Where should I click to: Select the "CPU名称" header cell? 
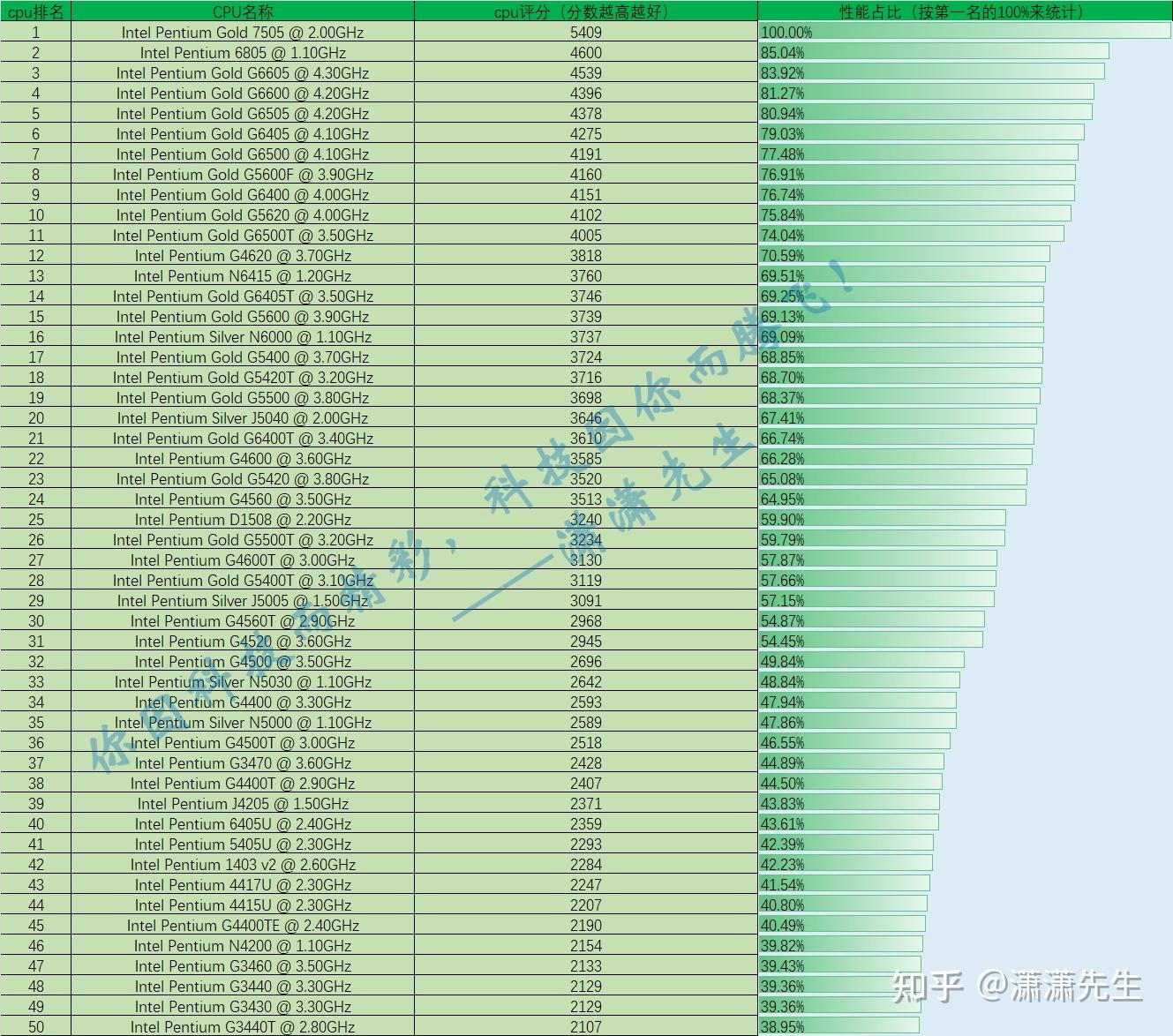[243, 11]
